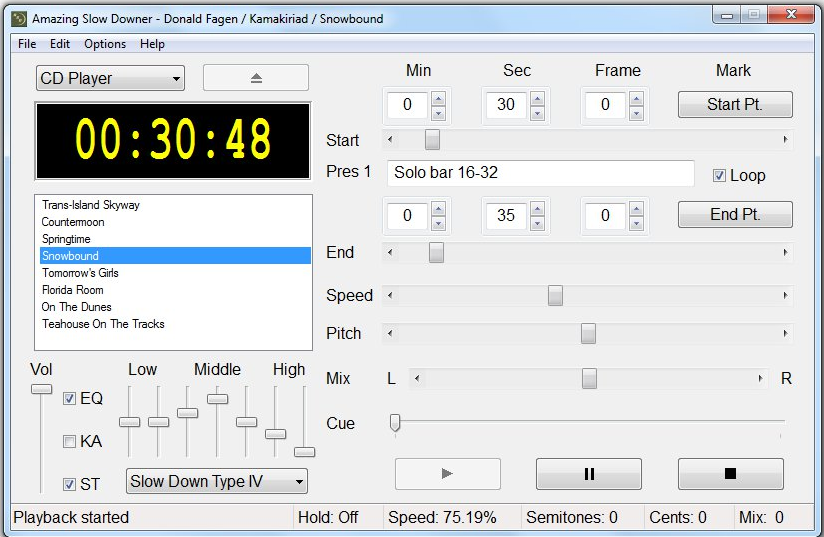Viewport: 824px width, 537px height.
Task: Click right arrow of End slider
Action: coord(785,252)
